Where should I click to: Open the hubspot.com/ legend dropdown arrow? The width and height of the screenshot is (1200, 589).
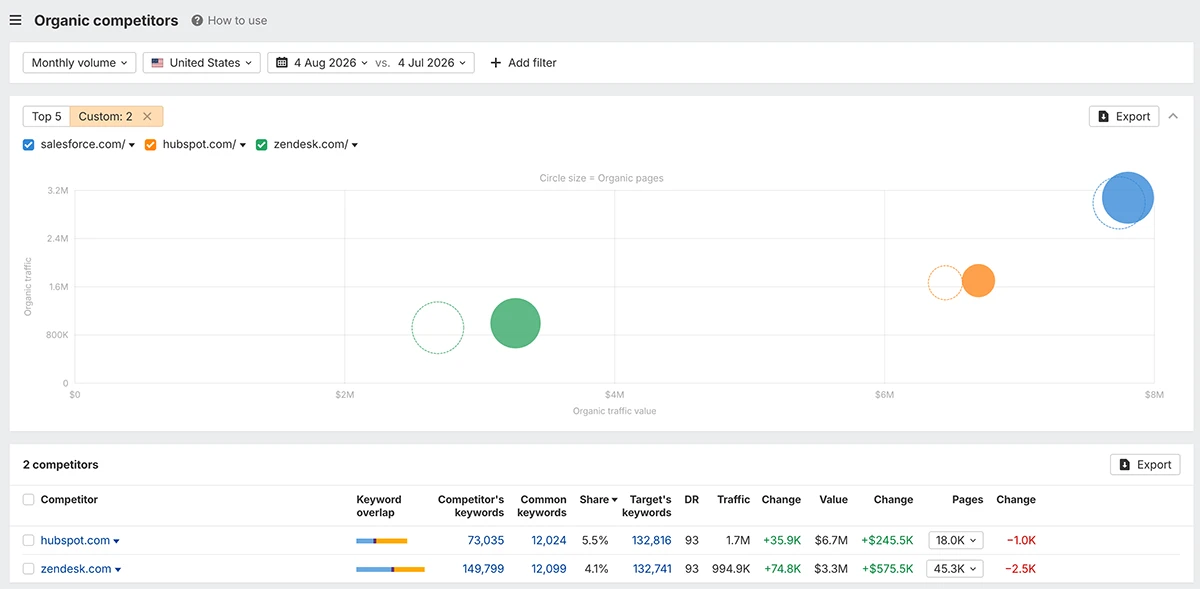[243, 145]
